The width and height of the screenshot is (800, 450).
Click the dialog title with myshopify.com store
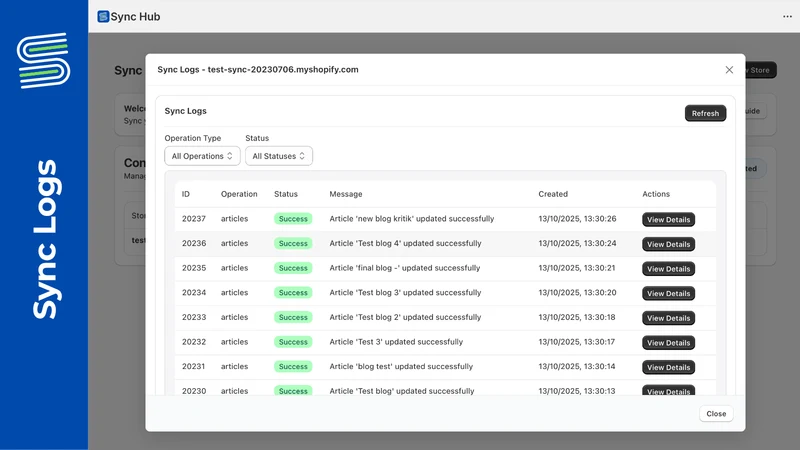pos(258,69)
